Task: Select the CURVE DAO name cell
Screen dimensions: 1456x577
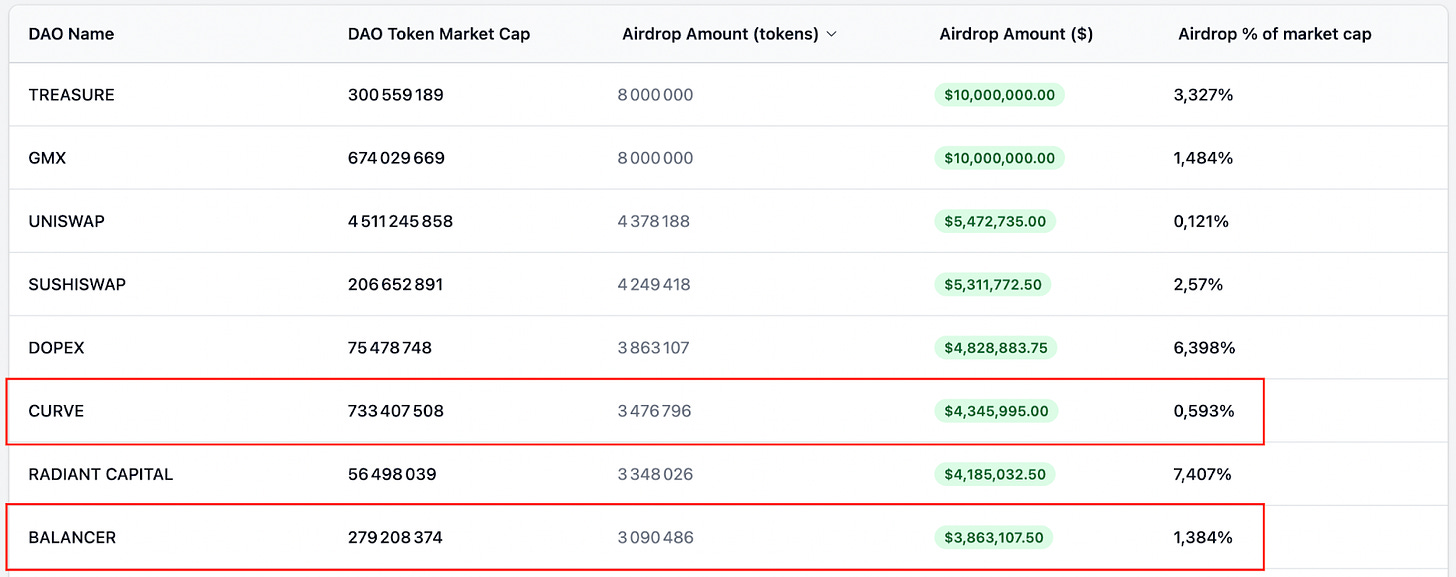Action: point(56,411)
